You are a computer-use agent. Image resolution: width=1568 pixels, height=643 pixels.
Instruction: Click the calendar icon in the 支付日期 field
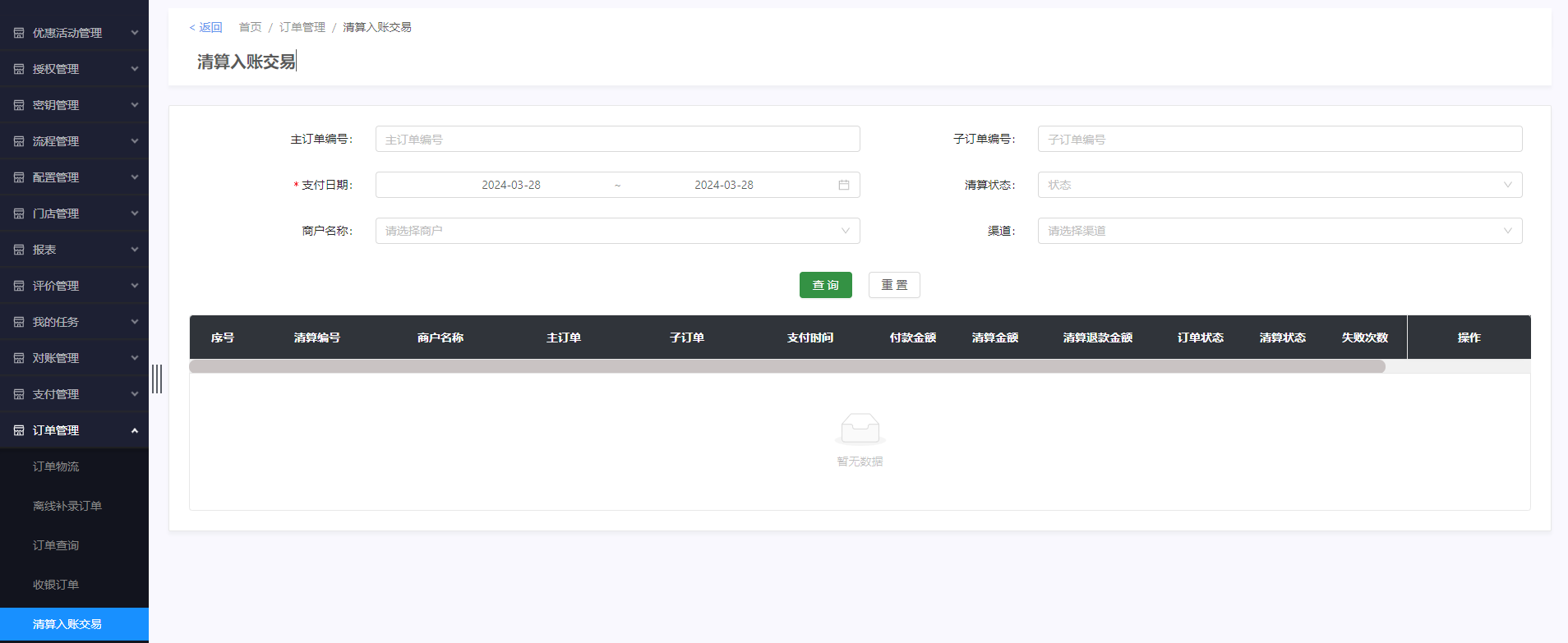(x=843, y=185)
